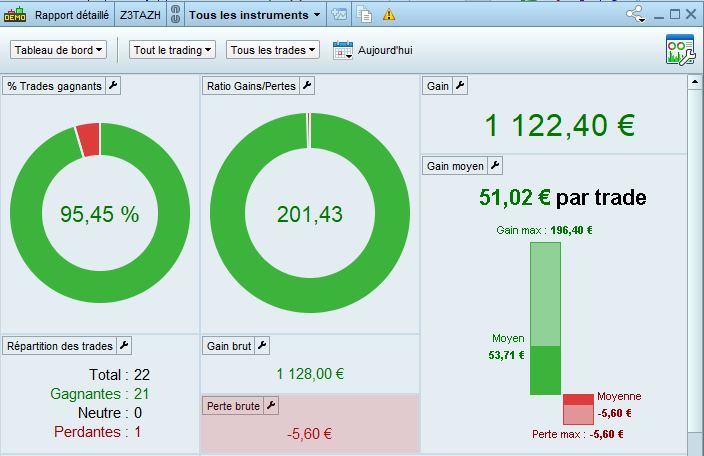This screenshot has height=456, width=704.
Task: Click the Perdantes : 1 row
Action: click(x=97, y=432)
